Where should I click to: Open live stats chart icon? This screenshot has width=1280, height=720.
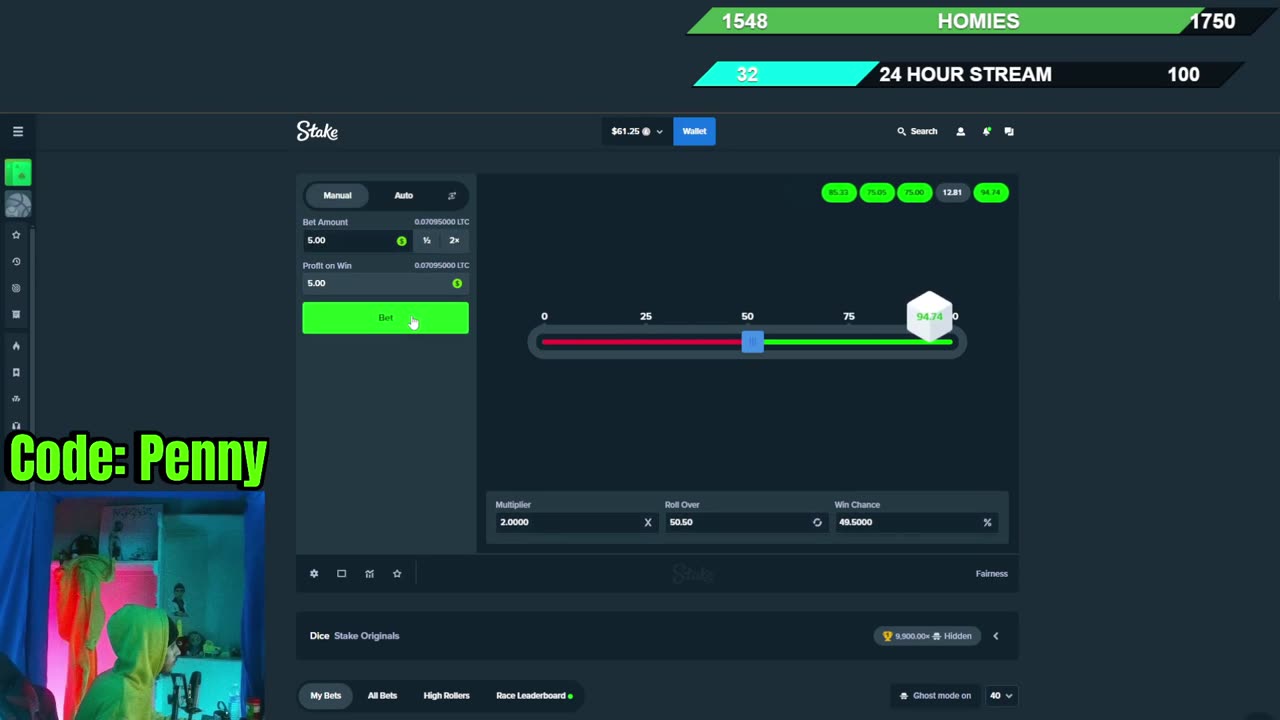pos(369,573)
